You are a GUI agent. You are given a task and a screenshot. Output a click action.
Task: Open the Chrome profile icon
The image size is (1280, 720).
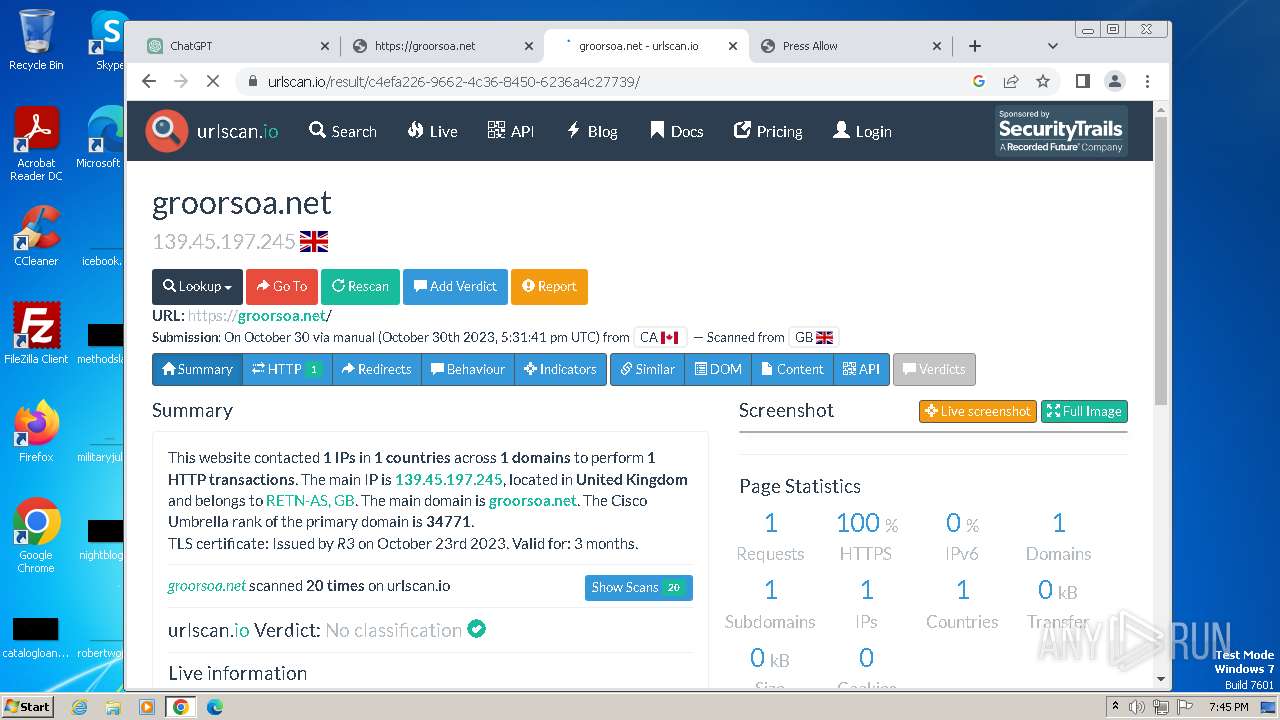[1115, 81]
